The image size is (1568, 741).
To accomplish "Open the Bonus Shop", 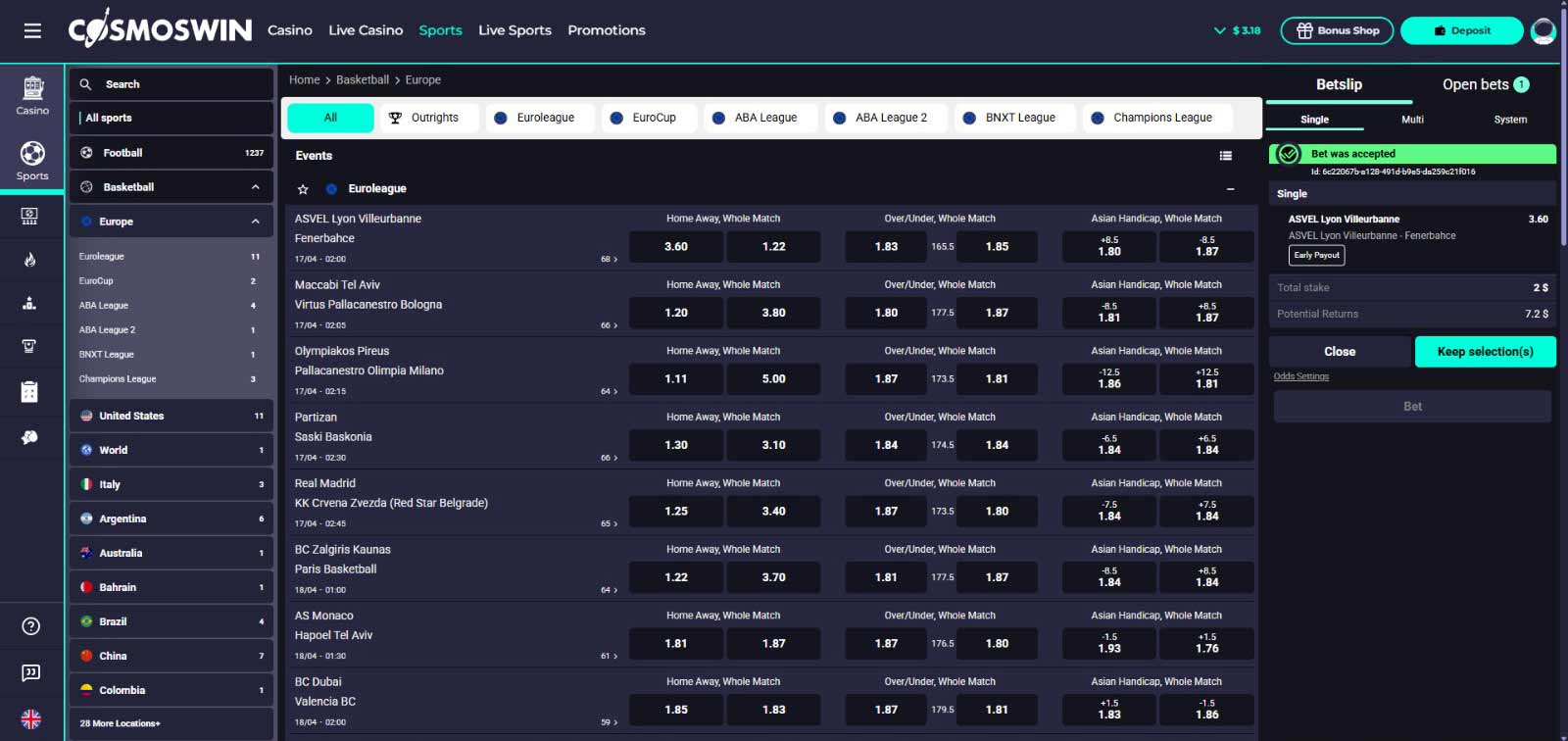I will (1337, 30).
